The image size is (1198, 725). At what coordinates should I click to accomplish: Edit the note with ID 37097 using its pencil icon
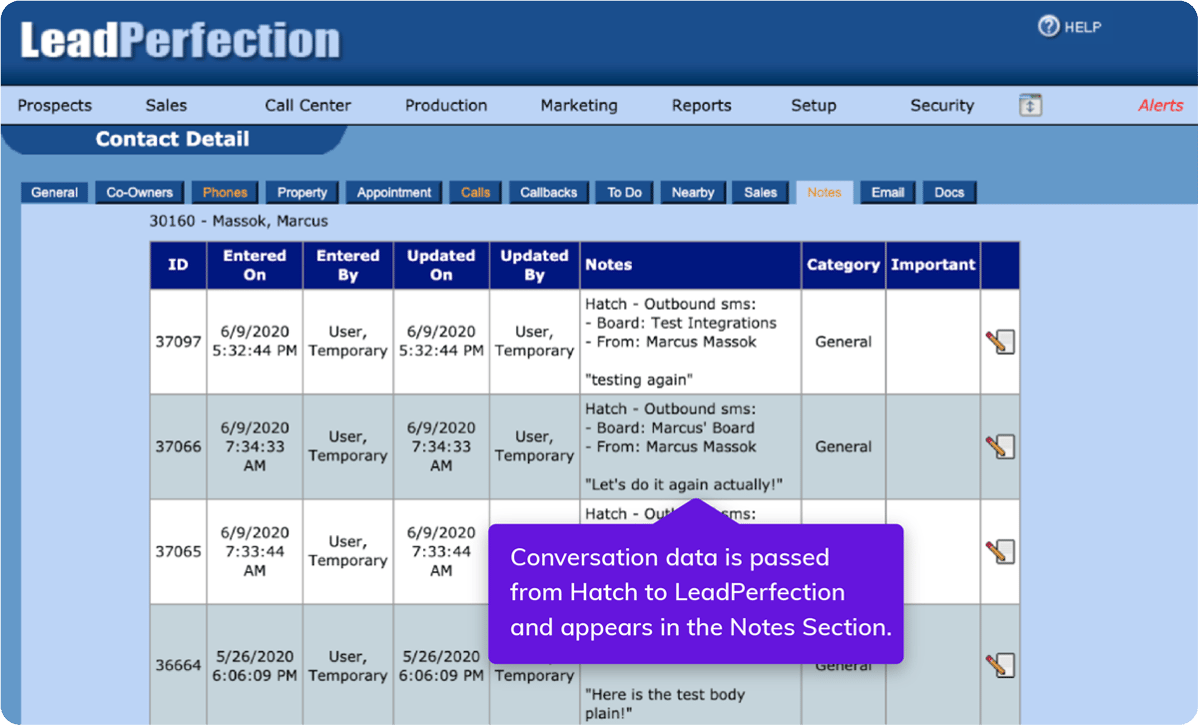(x=1000, y=342)
